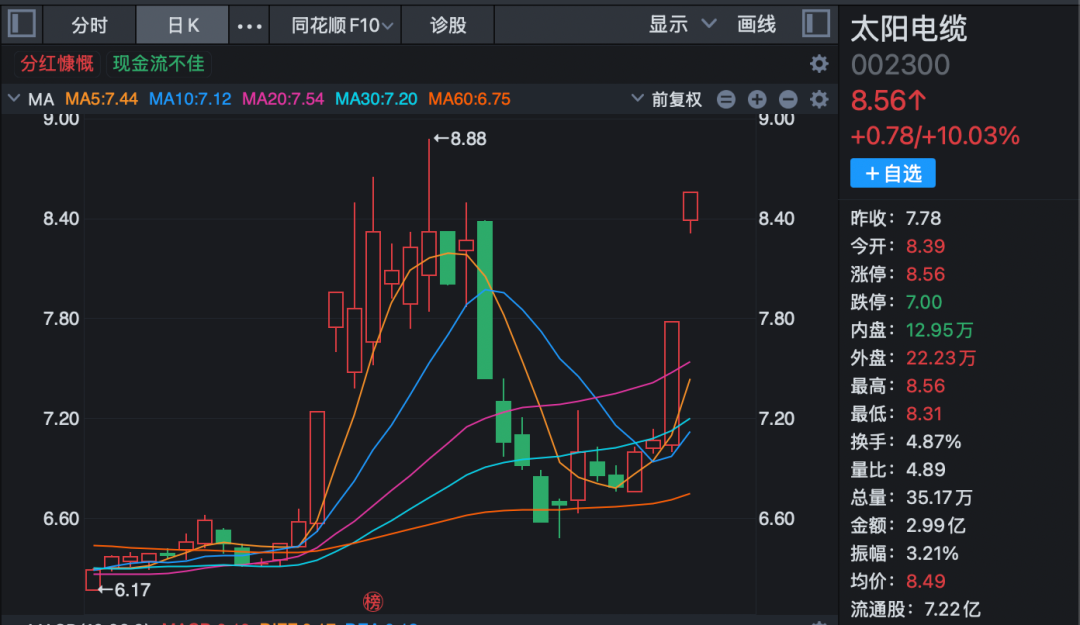Viewport: 1080px width, 625px height.
Task: Click the 现金流不佳 tag
Action: (158, 64)
